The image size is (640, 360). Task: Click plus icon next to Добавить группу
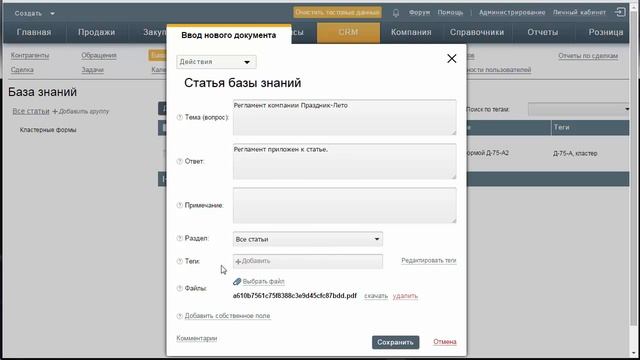point(55,111)
